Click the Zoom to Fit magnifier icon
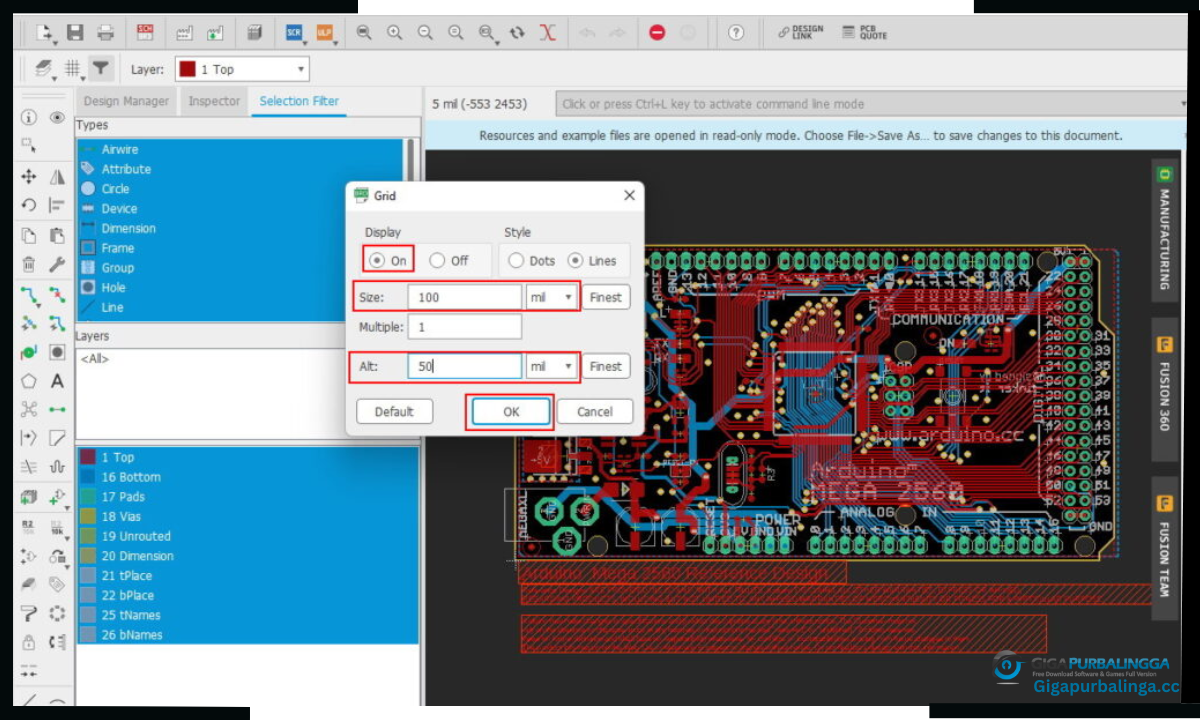1200x720 pixels. [365, 33]
